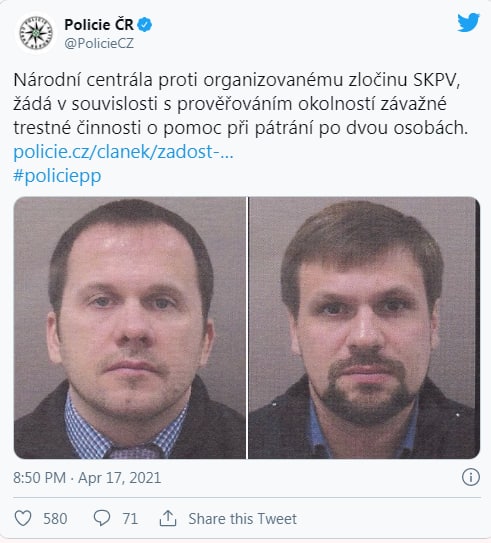Click the 71 replies count
The width and height of the screenshot is (491, 543).
pyautogui.click(x=130, y=519)
